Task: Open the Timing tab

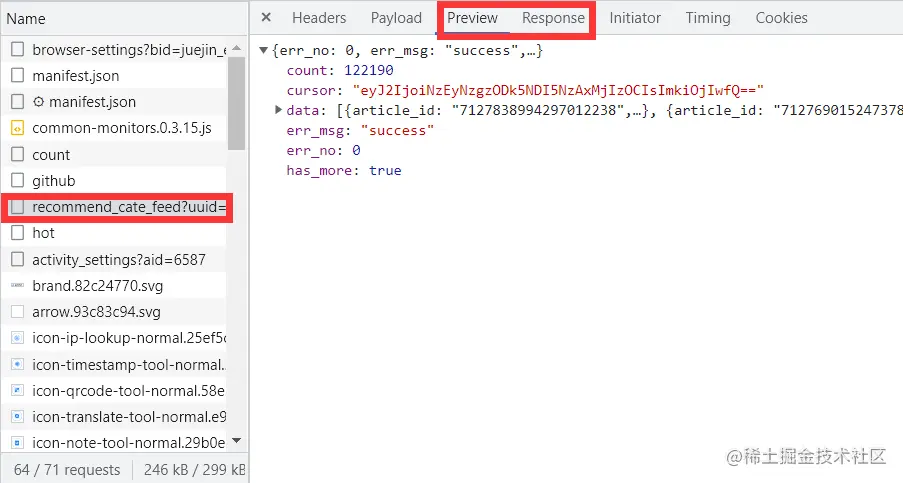Action: pyautogui.click(x=708, y=18)
